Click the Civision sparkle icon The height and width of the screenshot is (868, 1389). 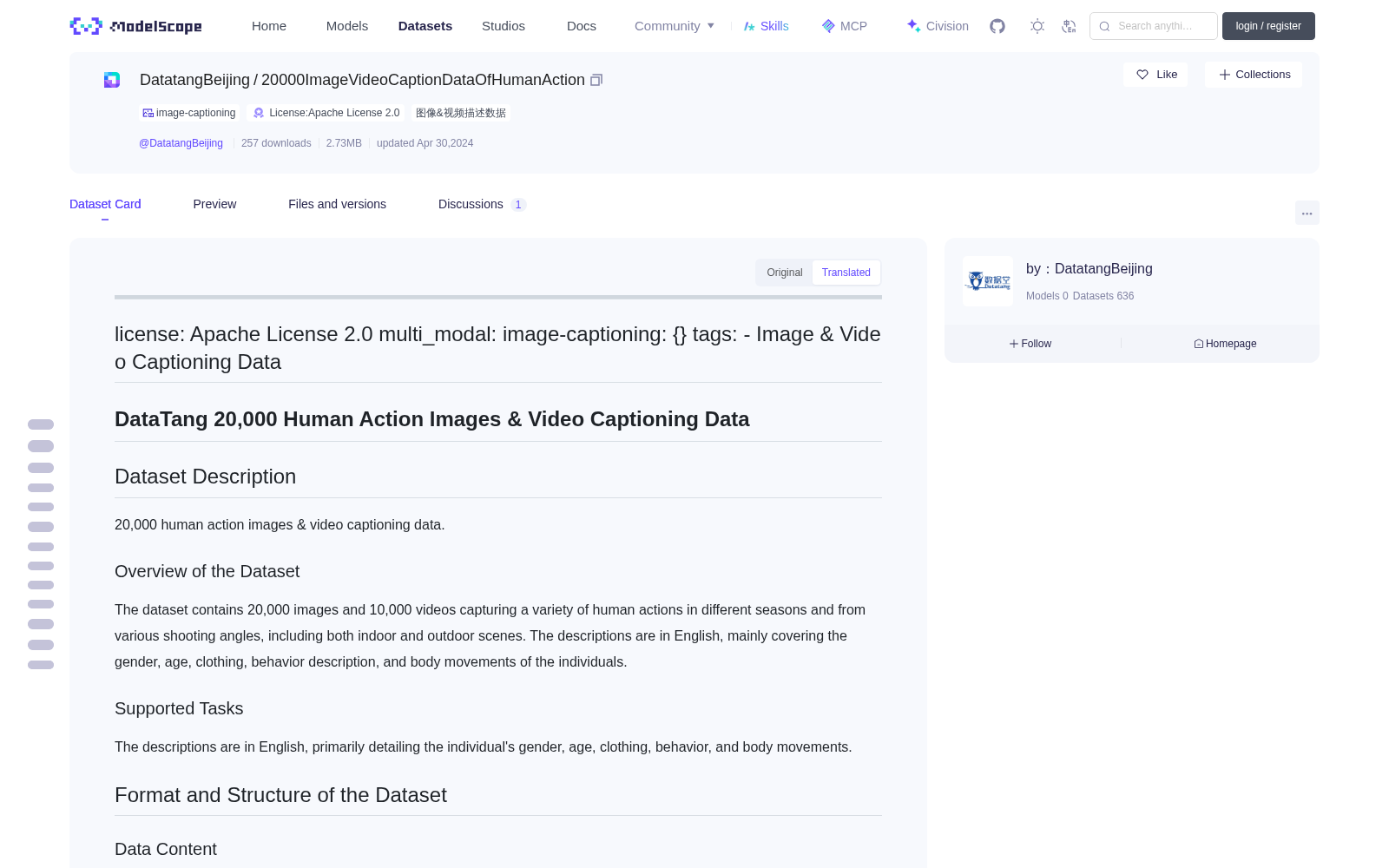tap(913, 26)
